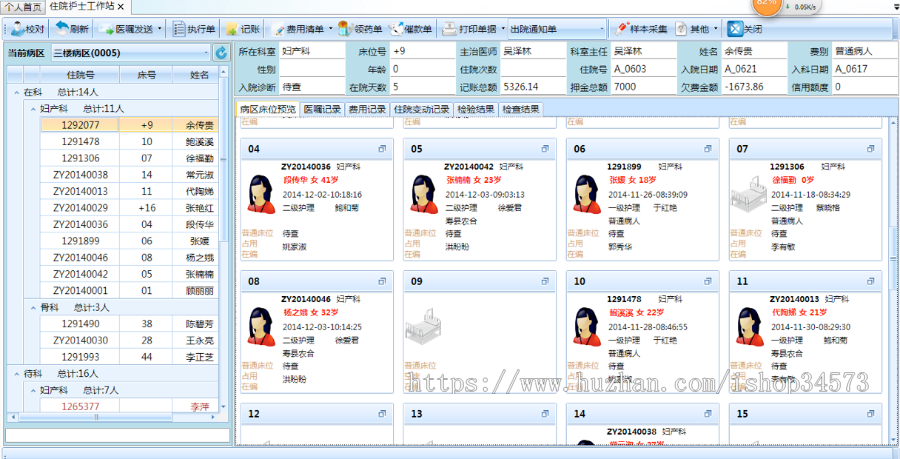Select patient row 1265377
The image size is (900, 459).
pyautogui.click(x=130, y=407)
